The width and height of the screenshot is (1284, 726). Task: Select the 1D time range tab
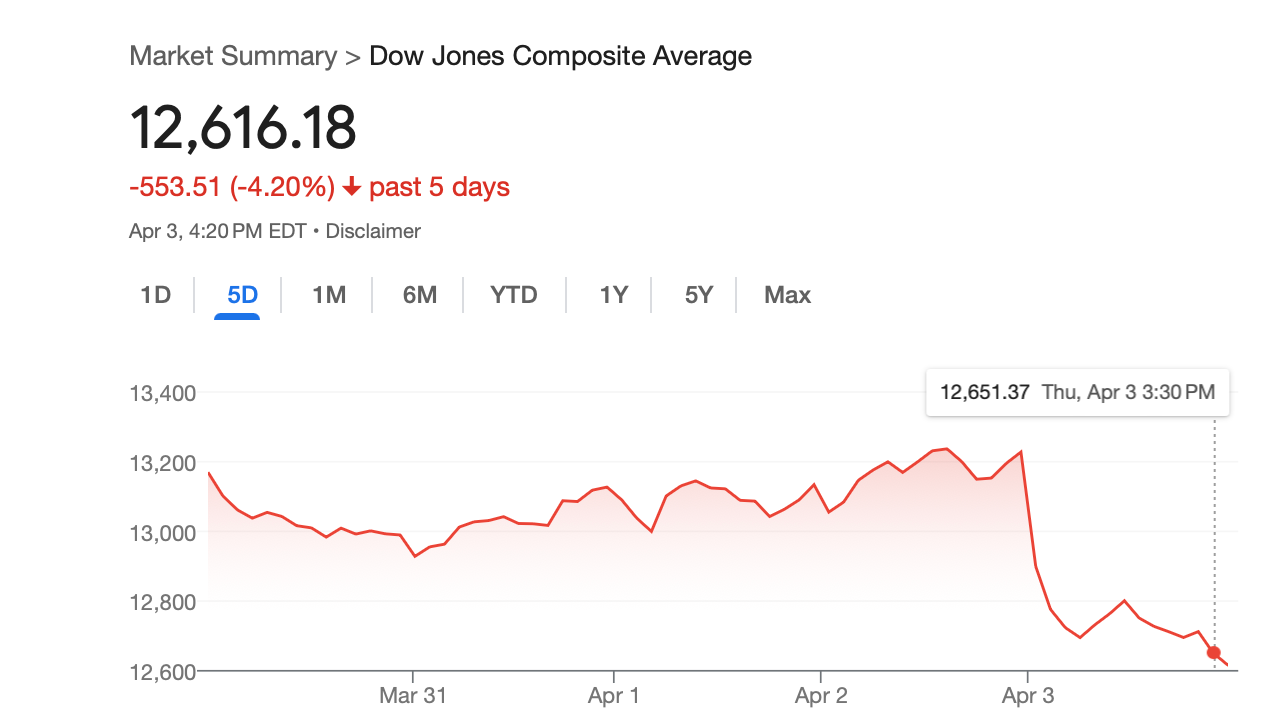tap(155, 295)
